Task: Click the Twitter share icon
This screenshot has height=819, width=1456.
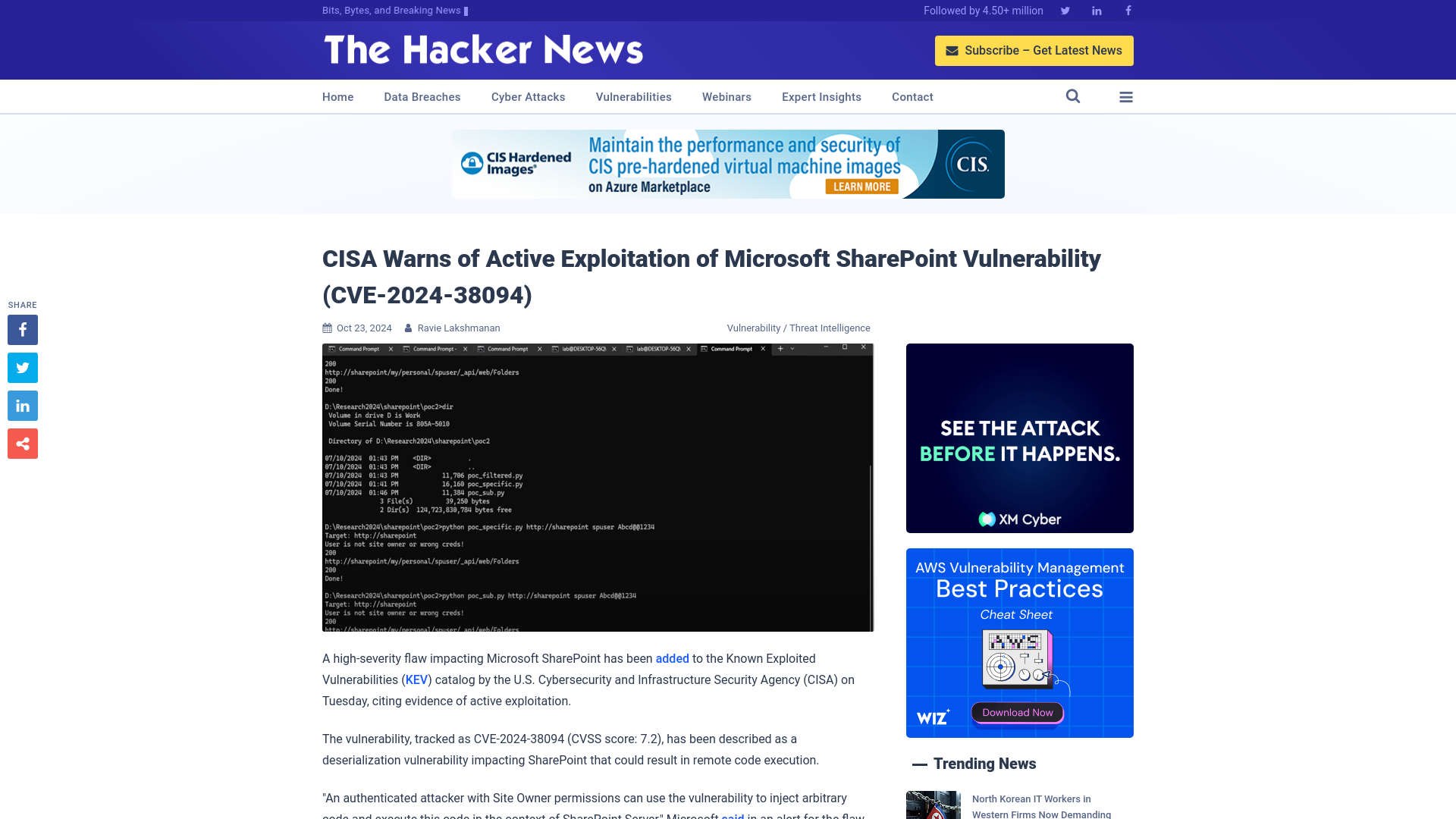Action: tap(22, 368)
